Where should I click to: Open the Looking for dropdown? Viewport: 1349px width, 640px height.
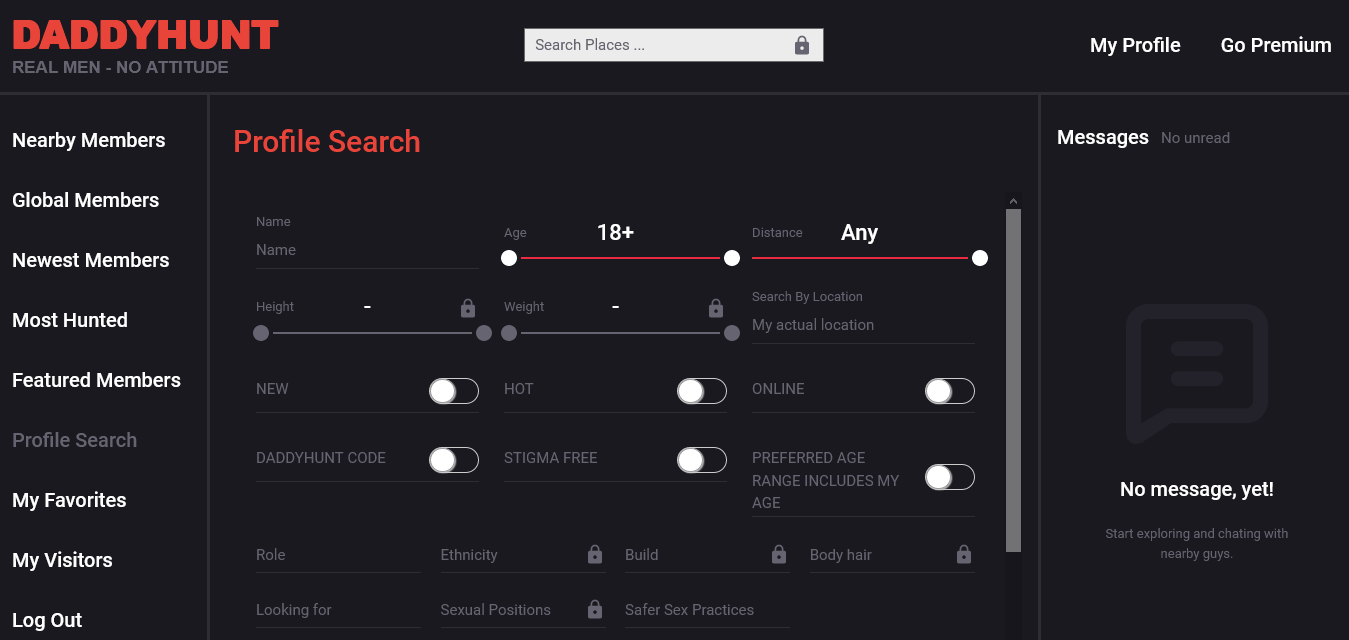(x=338, y=610)
